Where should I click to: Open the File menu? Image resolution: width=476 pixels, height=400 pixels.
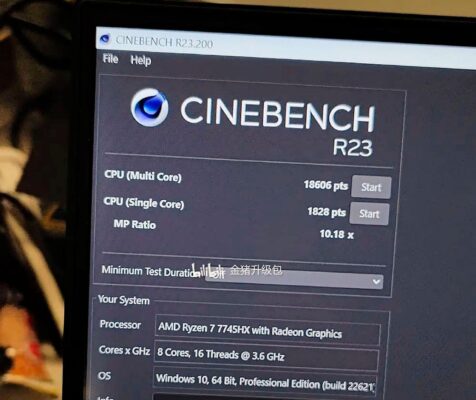110,59
